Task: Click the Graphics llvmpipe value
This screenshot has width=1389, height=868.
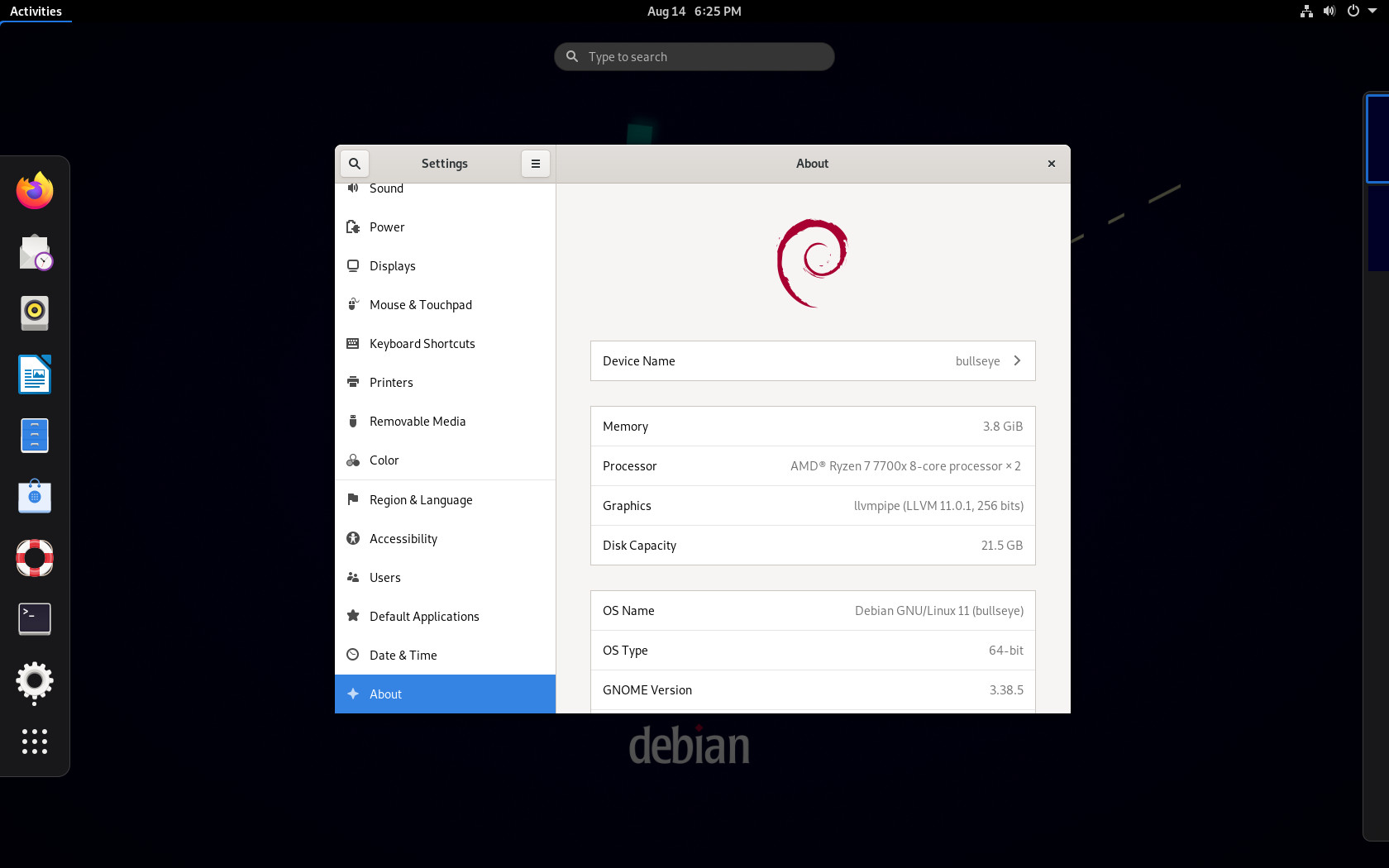Action: click(x=938, y=506)
